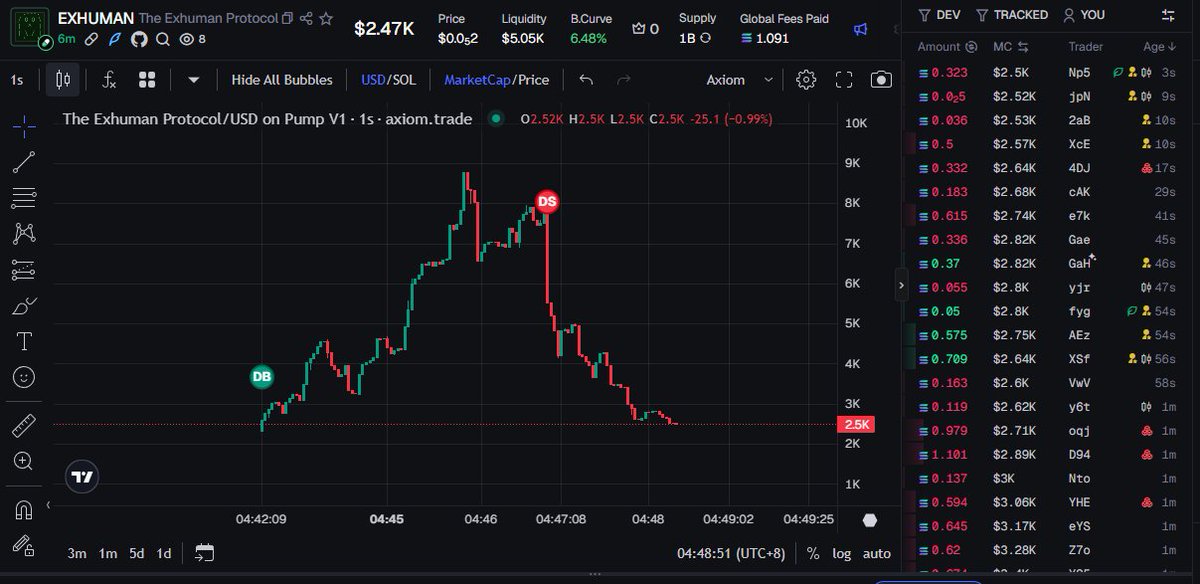Select the 1m range

pyautogui.click(x=107, y=553)
